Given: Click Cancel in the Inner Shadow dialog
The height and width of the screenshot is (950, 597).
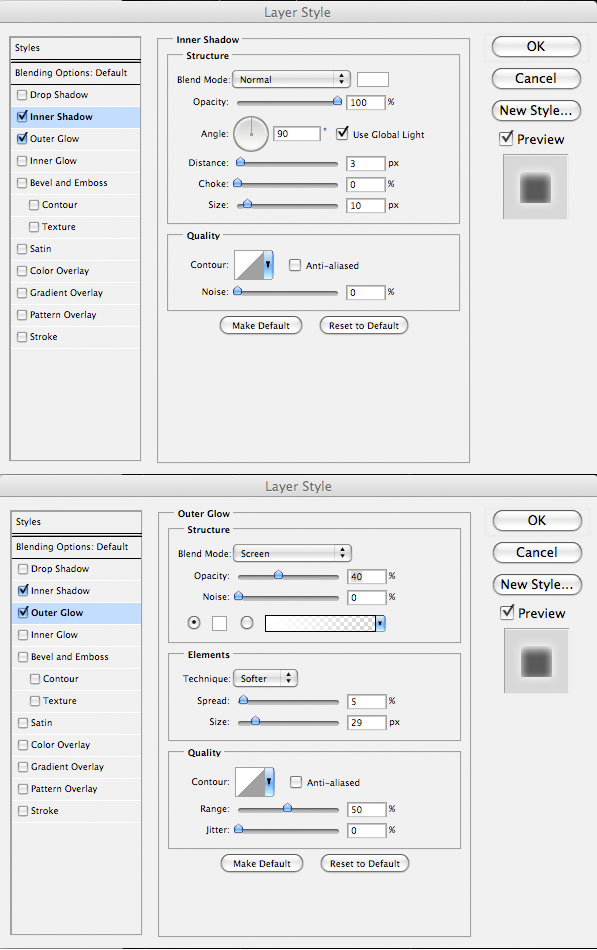Looking at the screenshot, I should (536, 78).
